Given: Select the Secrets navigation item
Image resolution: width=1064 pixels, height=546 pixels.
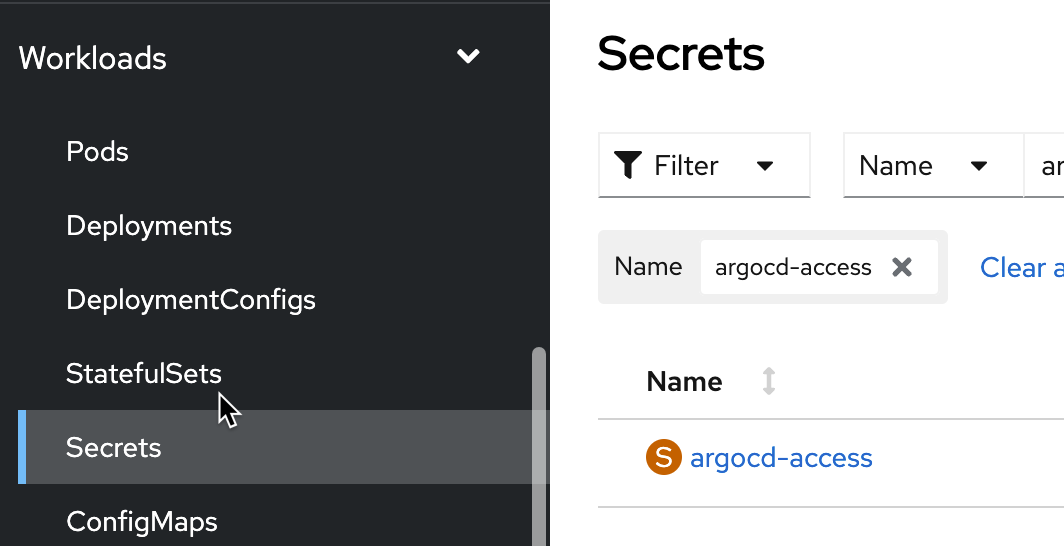Looking at the screenshot, I should point(114,448).
